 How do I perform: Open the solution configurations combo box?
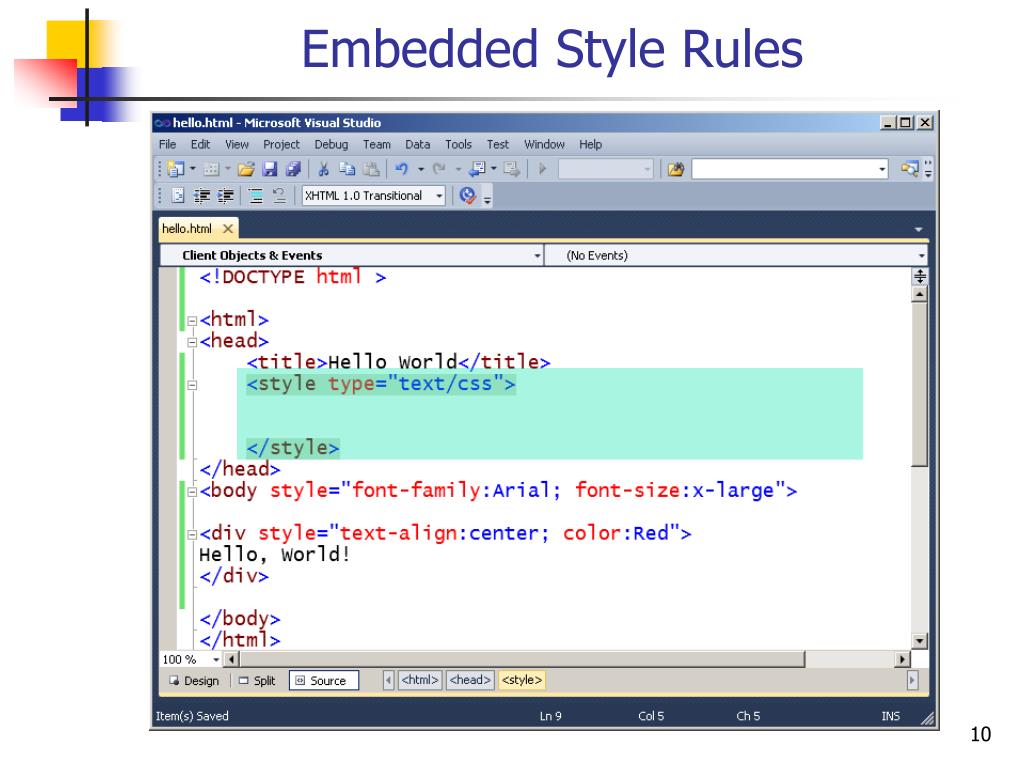click(605, 170)
